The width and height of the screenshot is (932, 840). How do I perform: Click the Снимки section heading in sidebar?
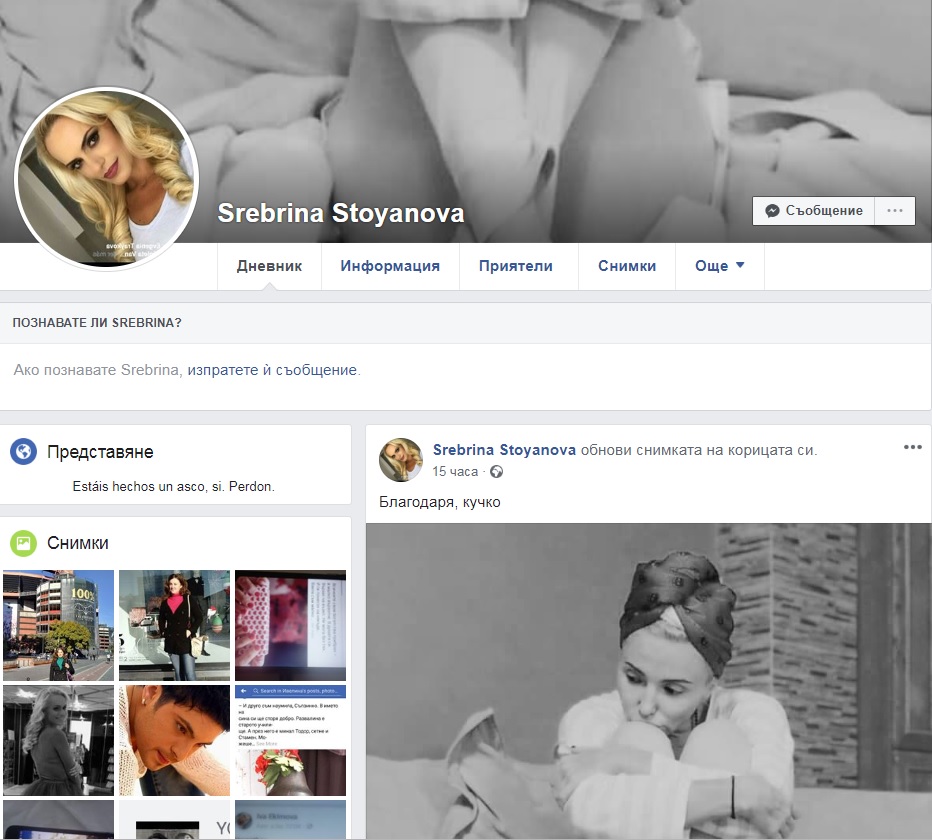78,543
